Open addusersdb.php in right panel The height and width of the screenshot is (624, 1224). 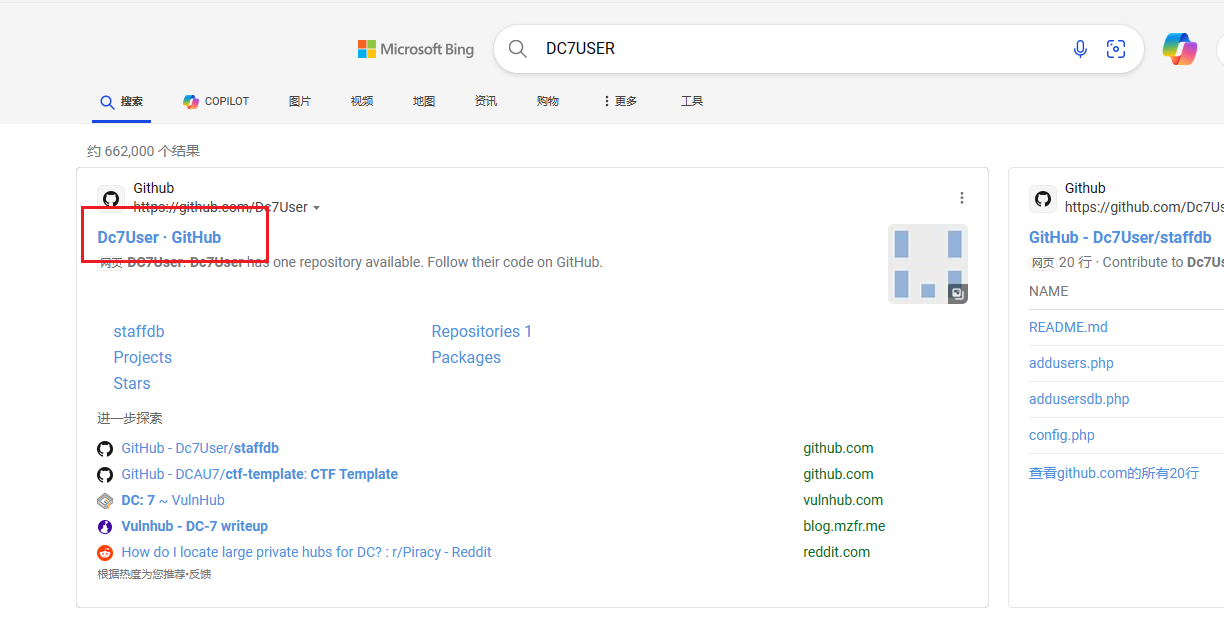1079,399
